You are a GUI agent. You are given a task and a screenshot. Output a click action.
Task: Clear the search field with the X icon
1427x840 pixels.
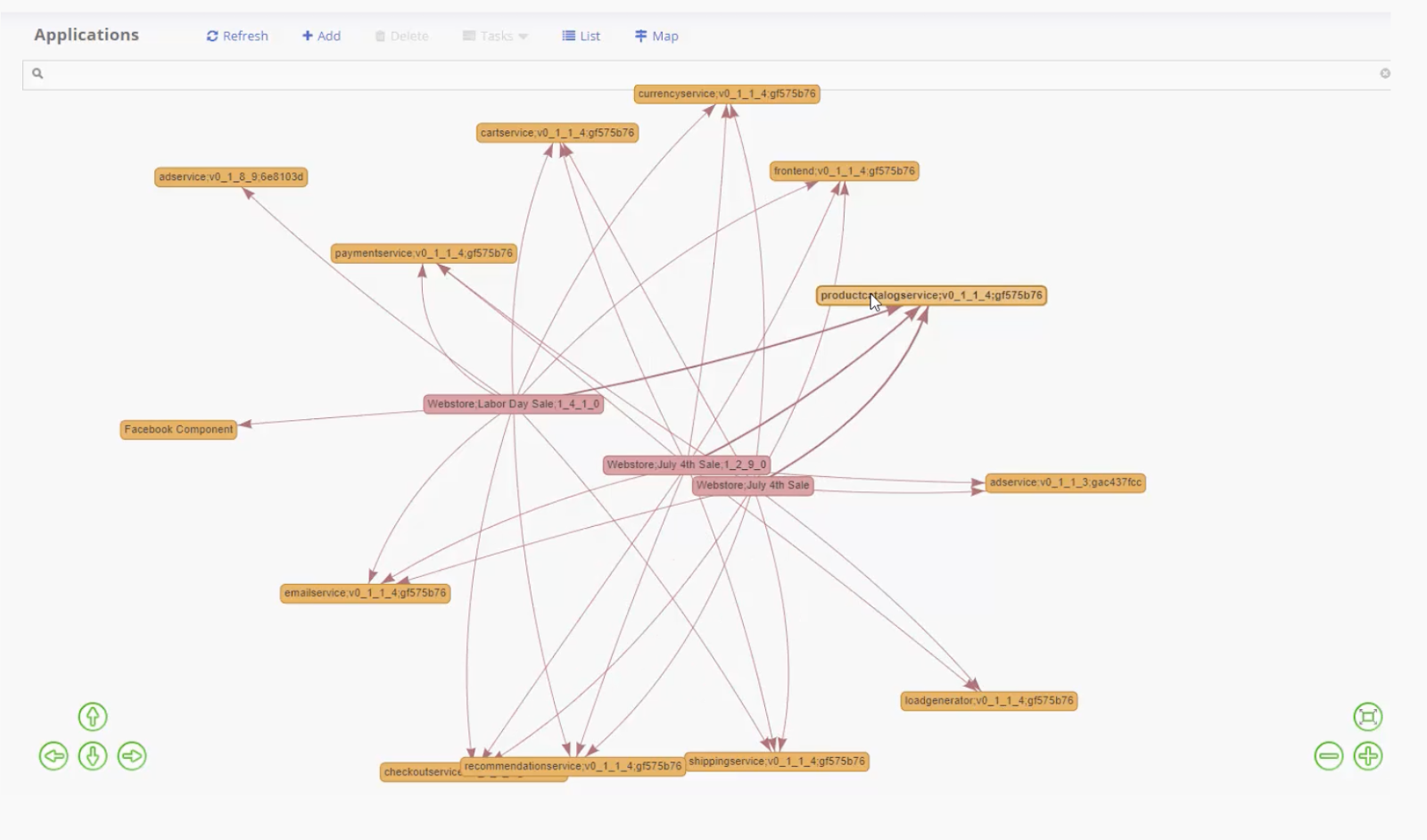1384,74
